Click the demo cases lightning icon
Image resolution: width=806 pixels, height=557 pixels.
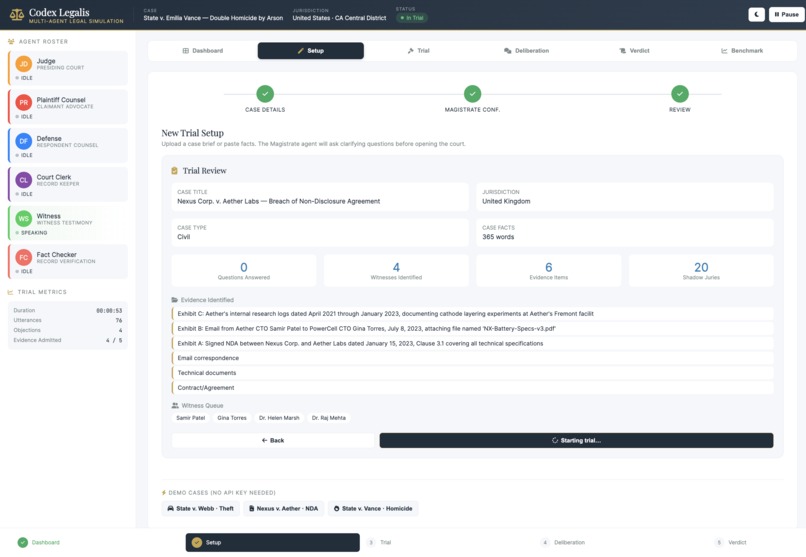tap(164, 493)
